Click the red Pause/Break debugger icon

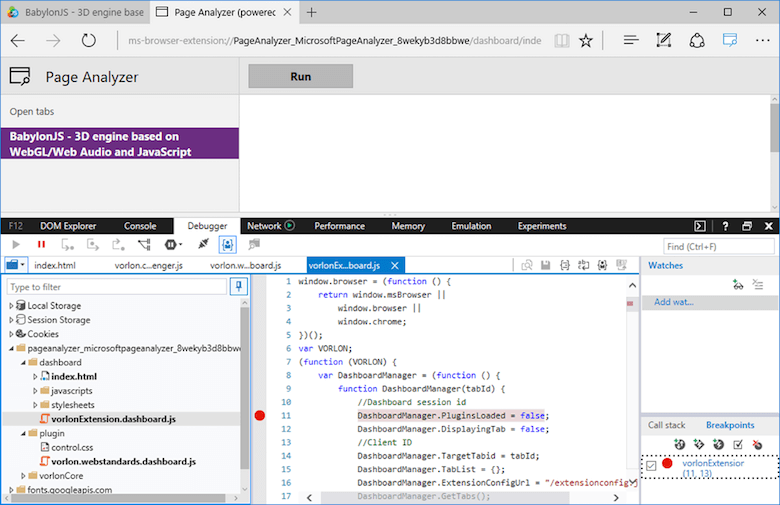click(x=42, y=244)
